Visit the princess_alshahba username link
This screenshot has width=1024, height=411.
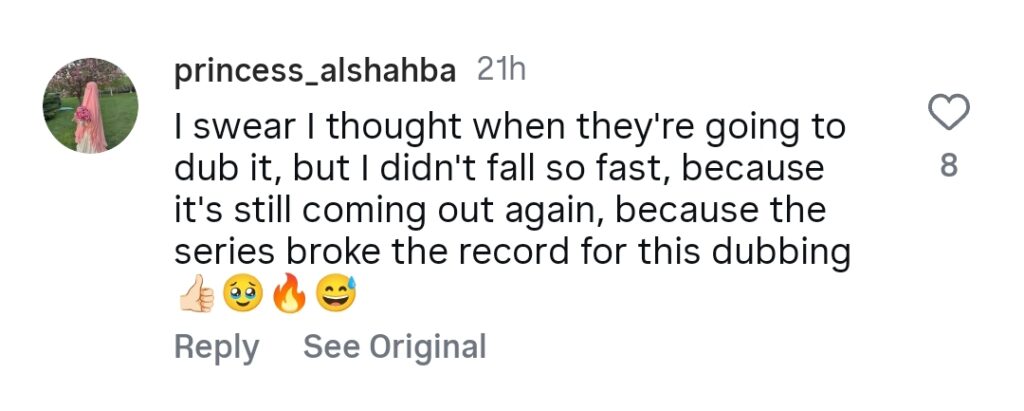(x=316, y=72)
